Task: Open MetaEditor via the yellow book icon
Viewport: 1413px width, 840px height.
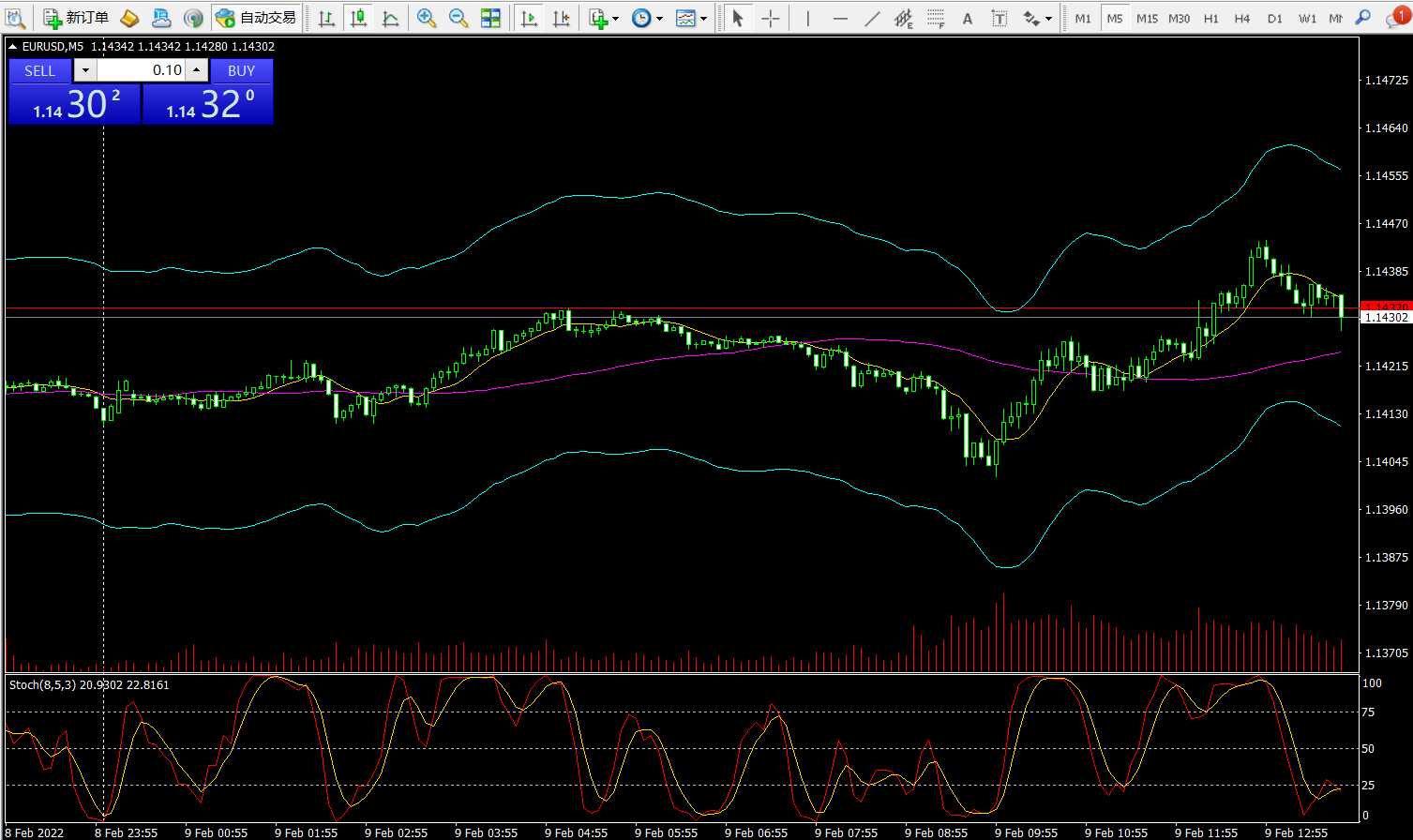Action: (x=129, y=18)
